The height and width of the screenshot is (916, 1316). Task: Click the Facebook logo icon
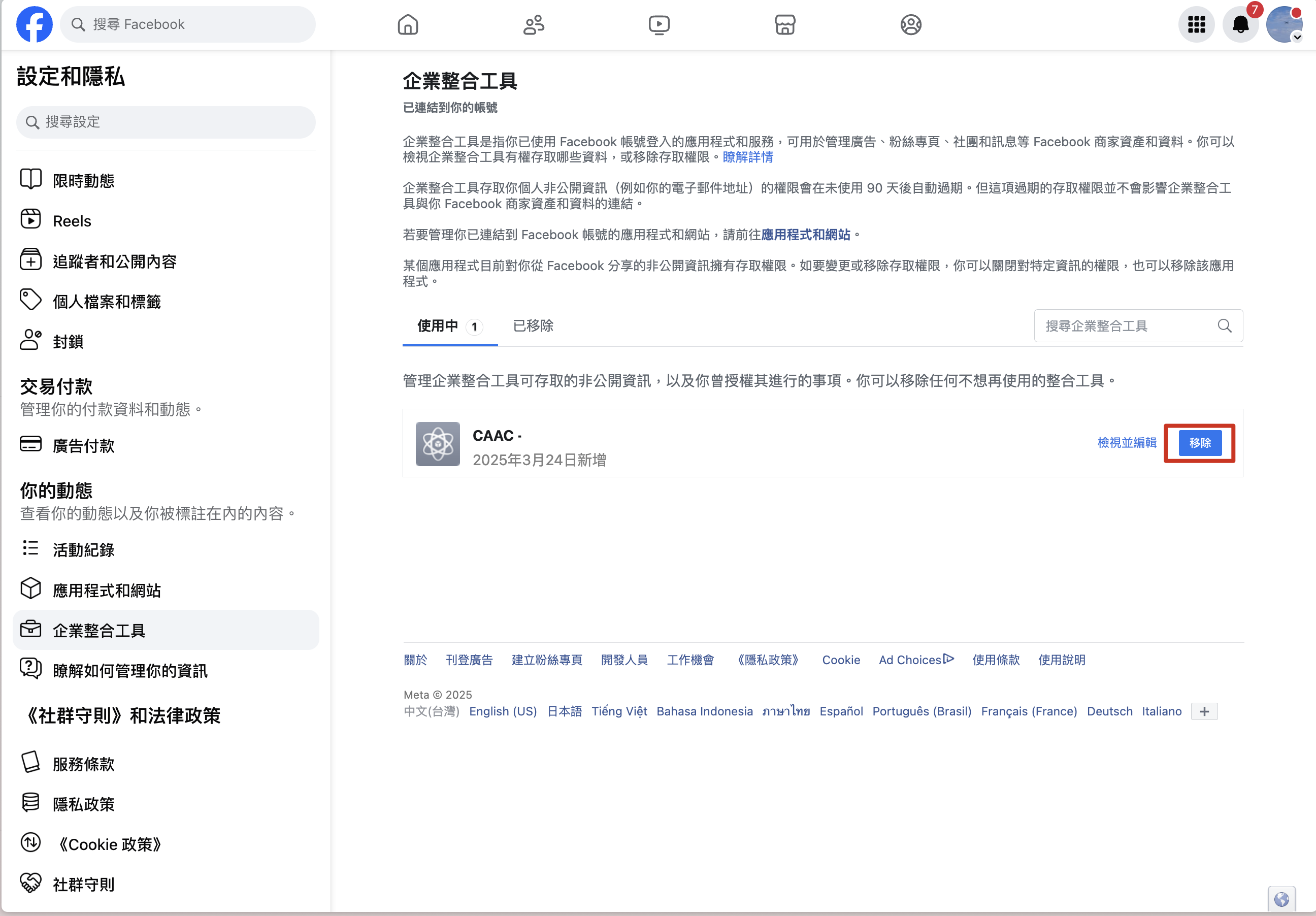pos(35,25)
